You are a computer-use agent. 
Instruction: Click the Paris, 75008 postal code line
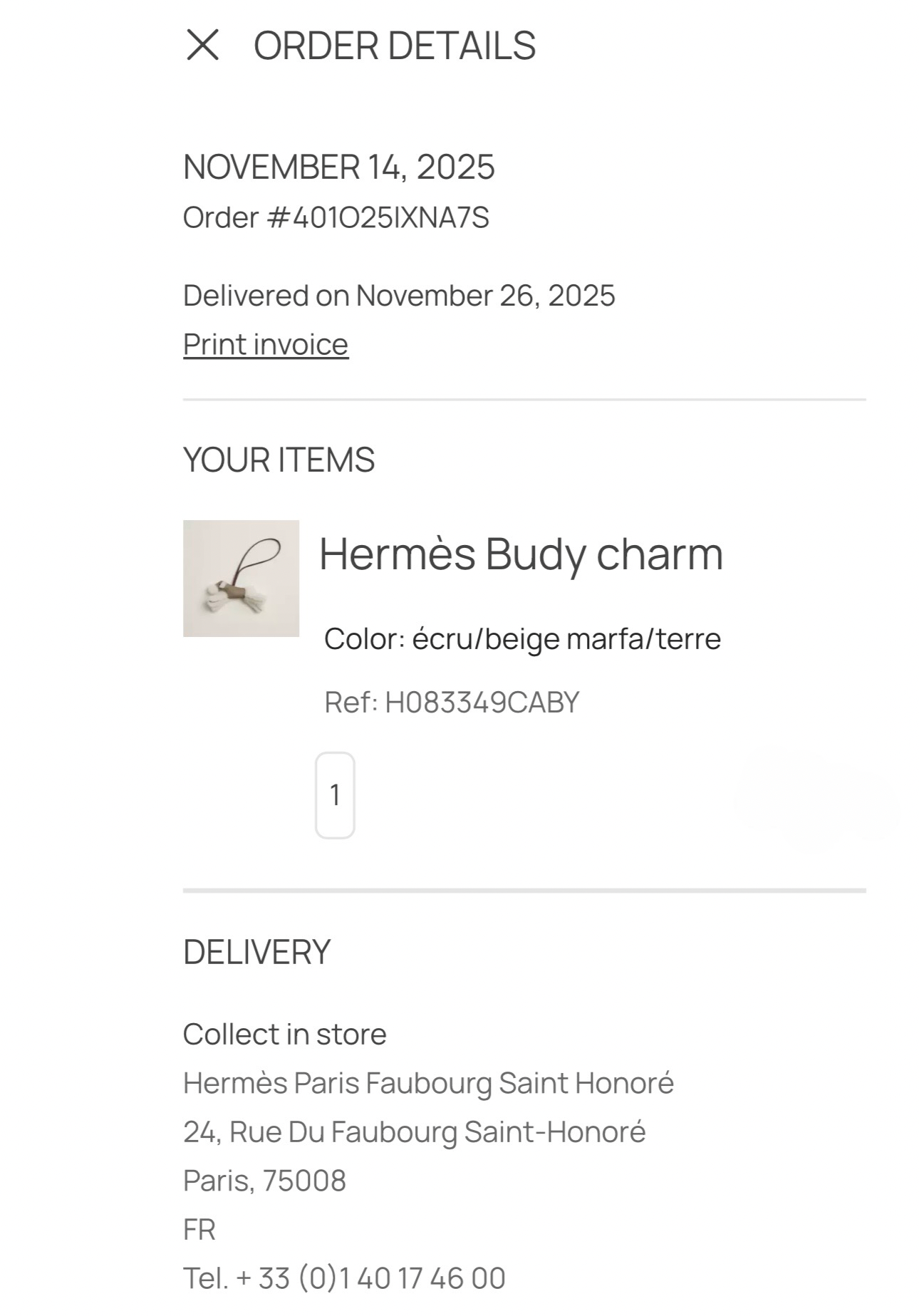[264, 1181]
